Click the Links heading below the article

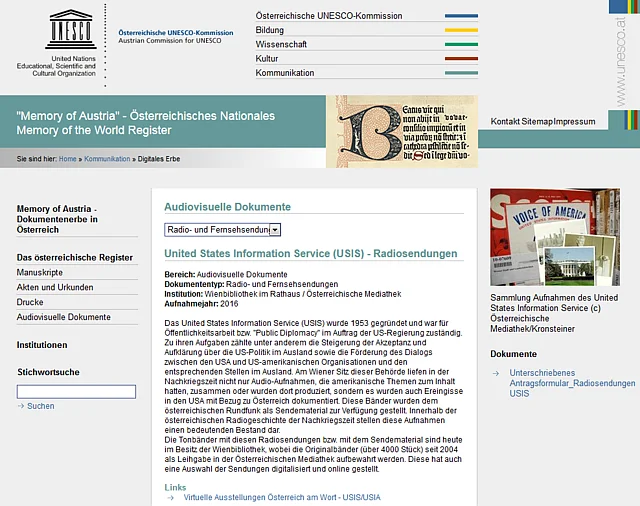point(175,488)
